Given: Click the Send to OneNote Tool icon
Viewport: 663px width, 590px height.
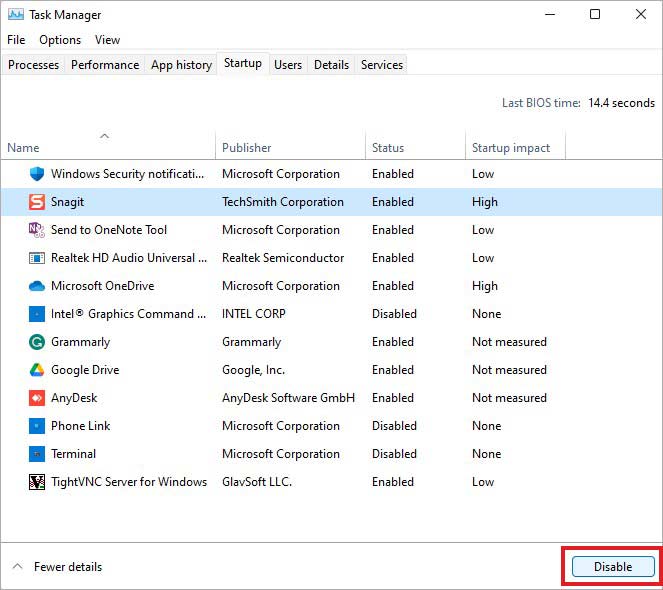Looking at the screenshot, I should pyautogui.click(x=37, y=230).
